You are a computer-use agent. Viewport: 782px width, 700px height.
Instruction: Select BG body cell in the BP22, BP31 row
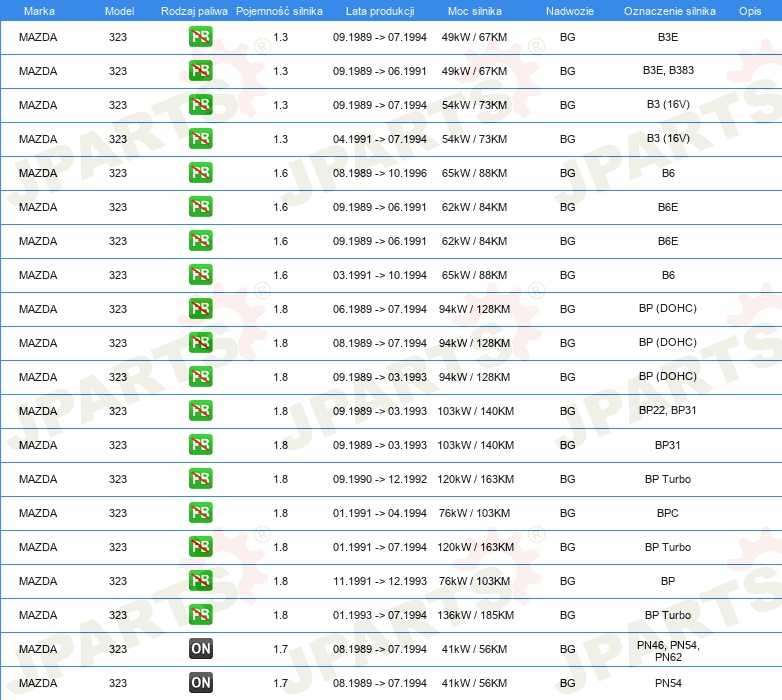568,411
